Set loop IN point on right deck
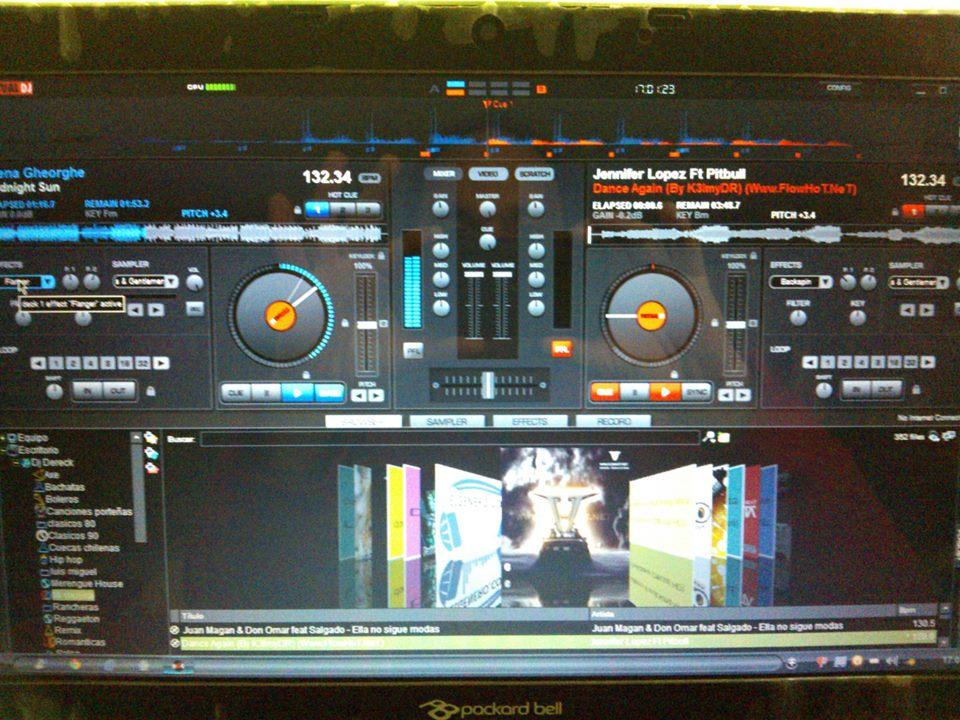 (857, 389)
